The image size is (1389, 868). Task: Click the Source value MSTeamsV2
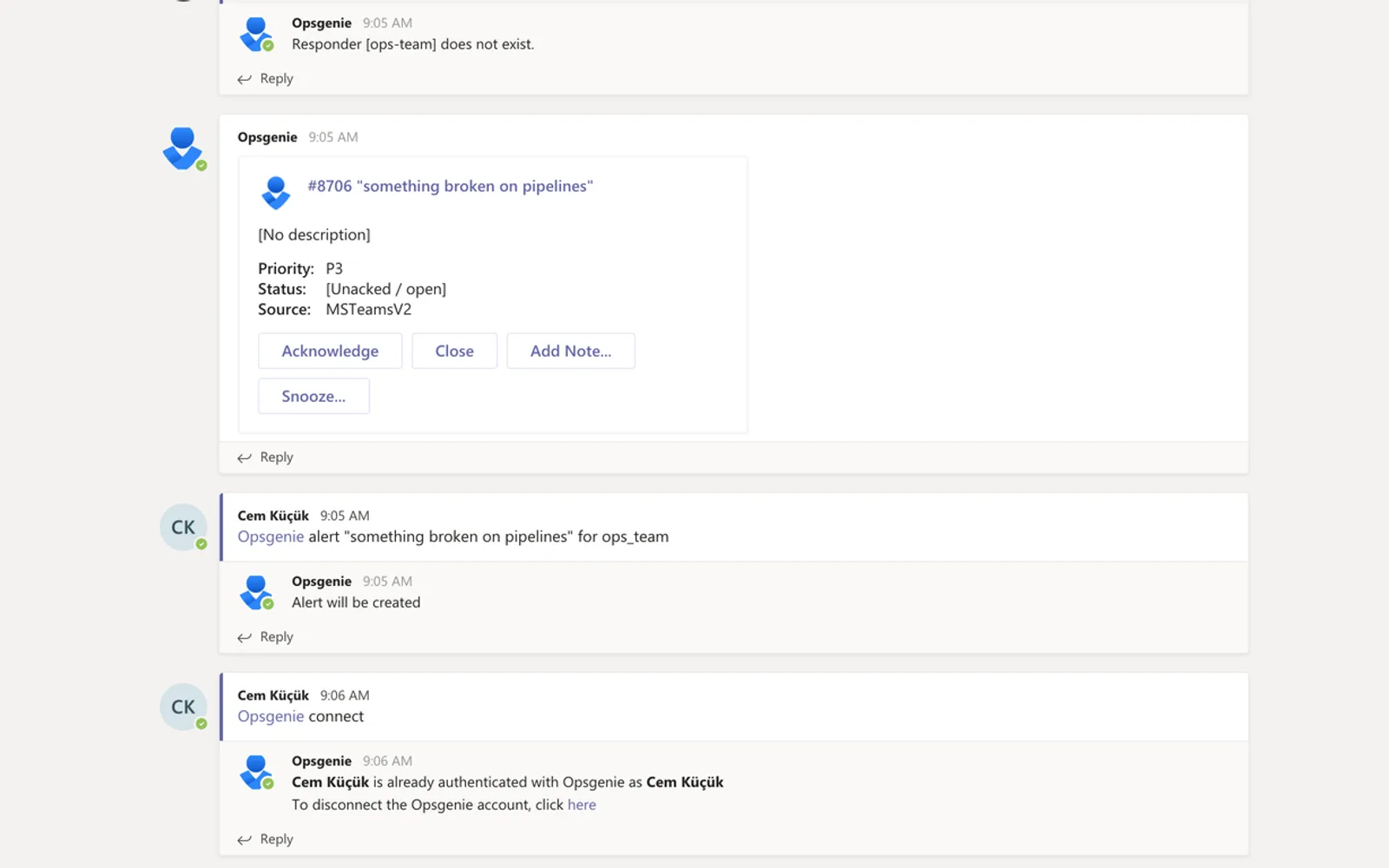(x=369, y=309)
